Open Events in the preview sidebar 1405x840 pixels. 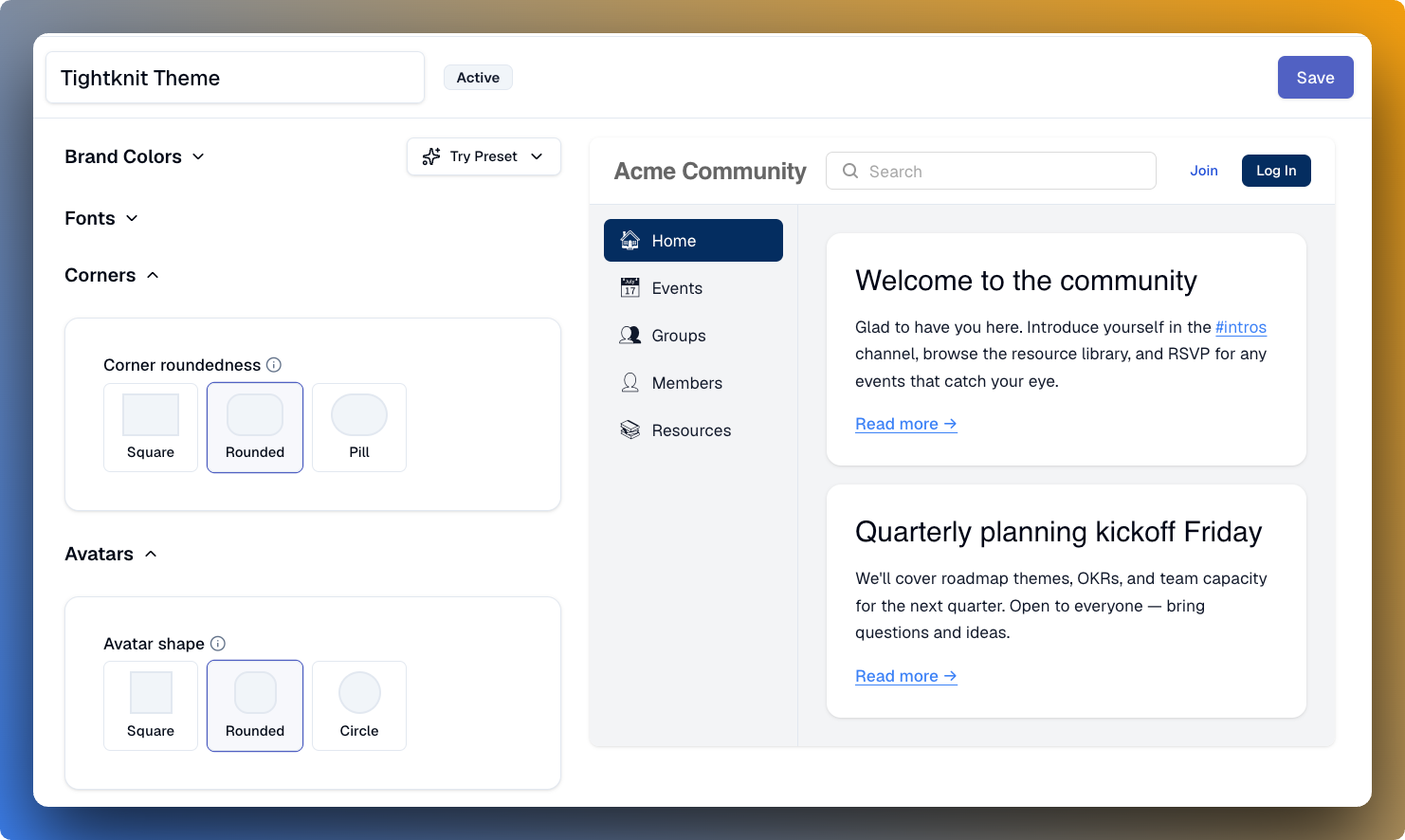(693, 287)
